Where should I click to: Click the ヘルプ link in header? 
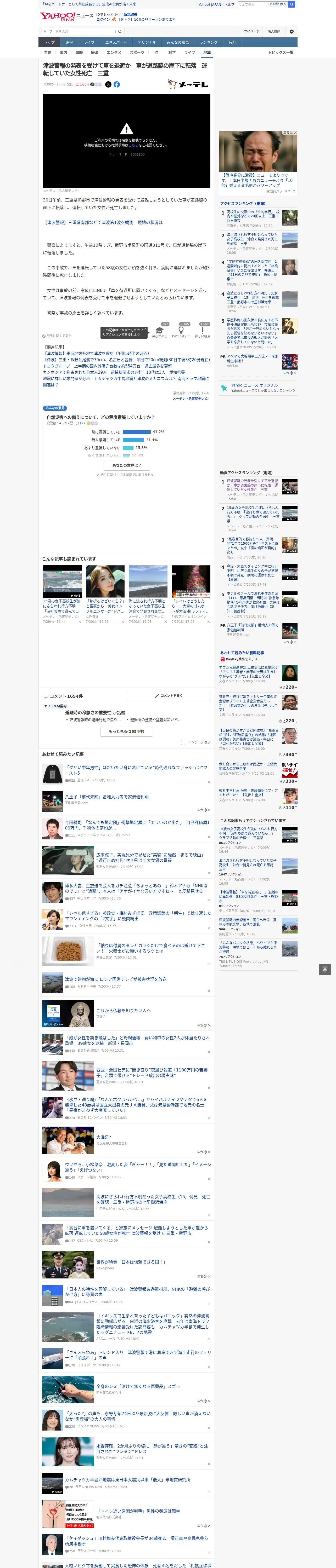229,4
